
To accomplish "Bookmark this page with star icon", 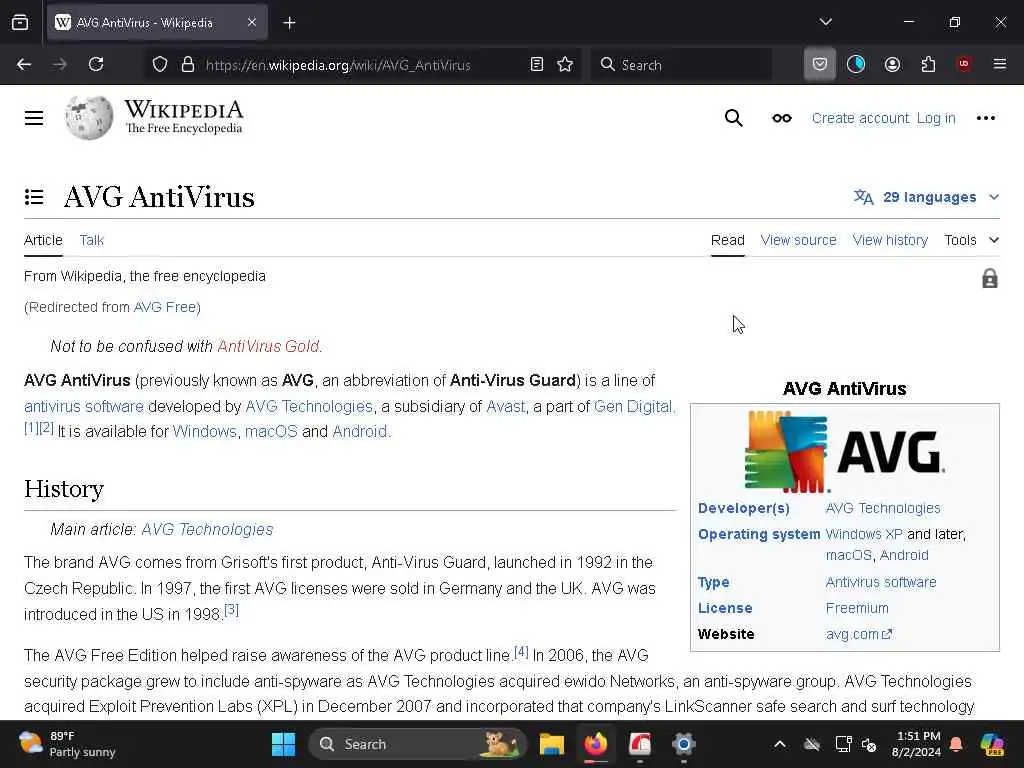I will [566, 65].
